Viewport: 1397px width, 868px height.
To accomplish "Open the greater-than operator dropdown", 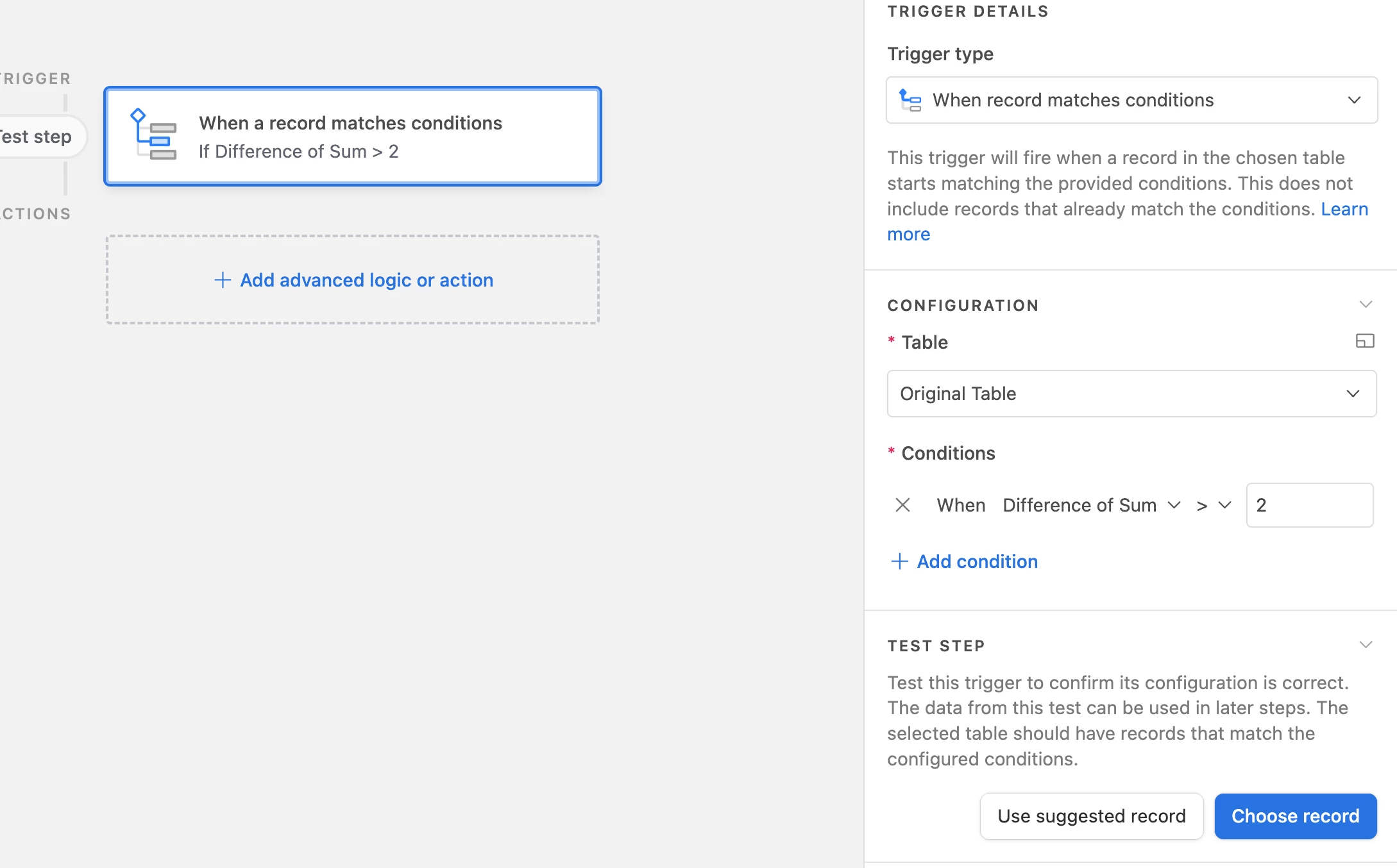I will click(1214, 505).
